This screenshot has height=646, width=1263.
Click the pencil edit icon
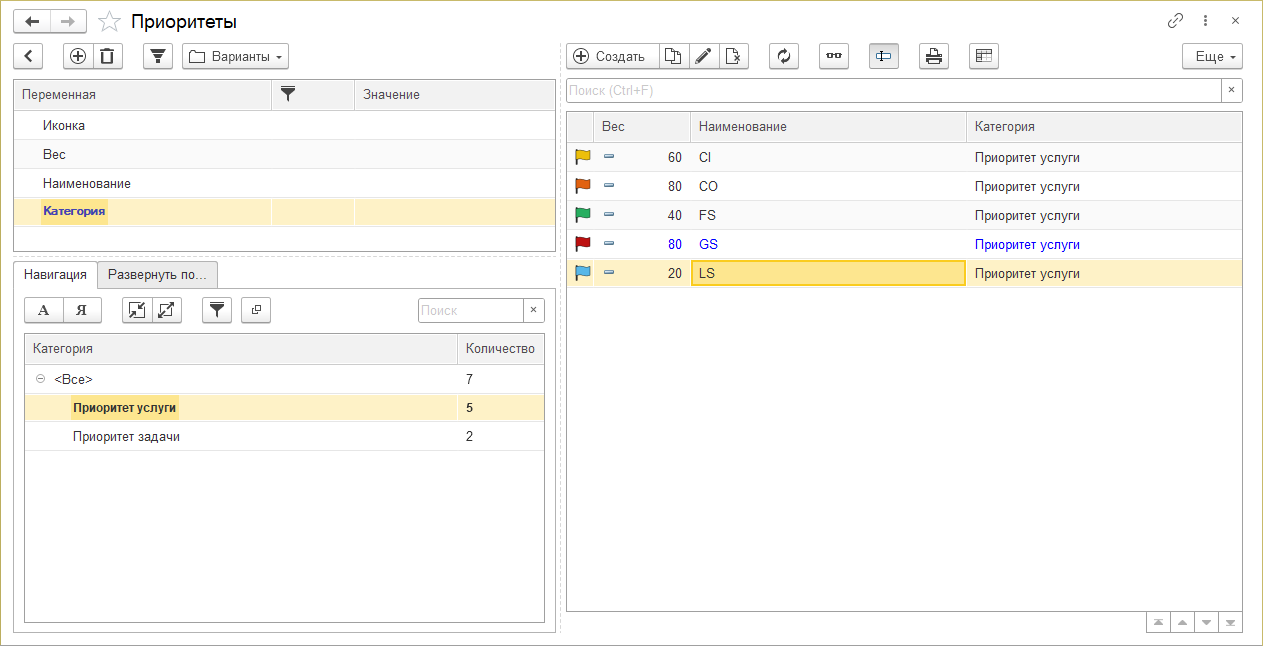point(704,56)
